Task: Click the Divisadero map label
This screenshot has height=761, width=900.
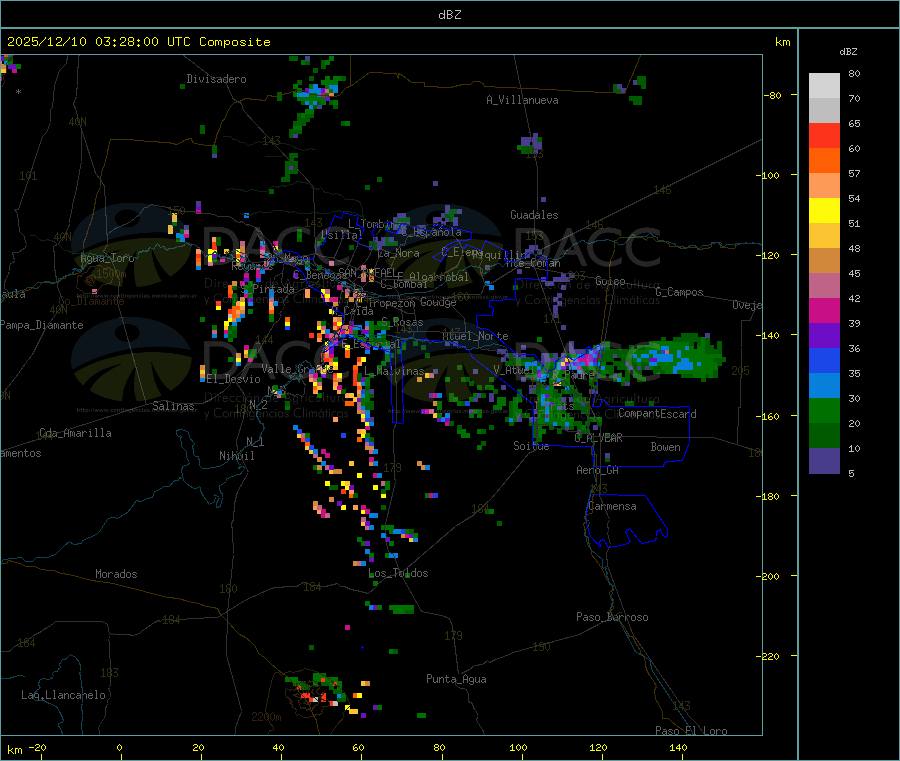Action: pos(216,79)
